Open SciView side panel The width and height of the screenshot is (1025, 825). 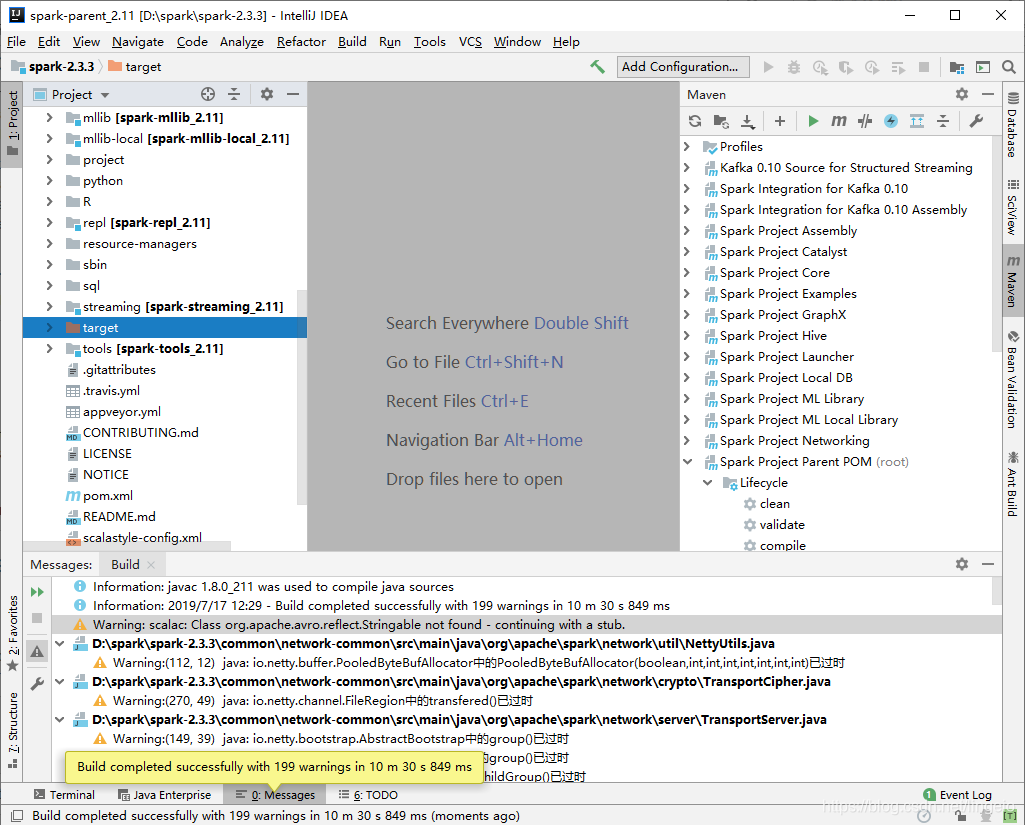(x=1013, y=207)
